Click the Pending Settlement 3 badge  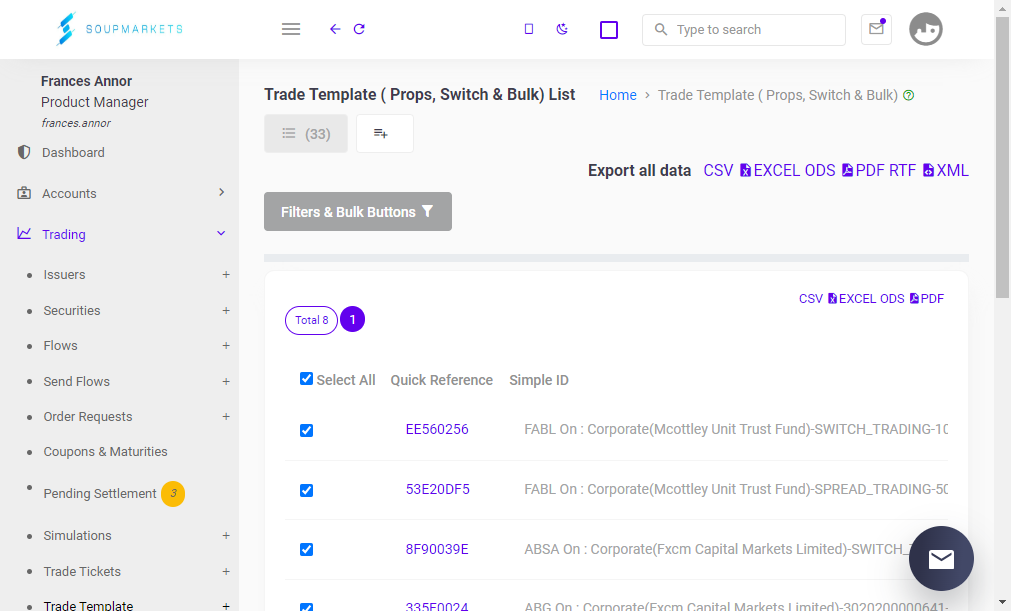tap(173, 494)
